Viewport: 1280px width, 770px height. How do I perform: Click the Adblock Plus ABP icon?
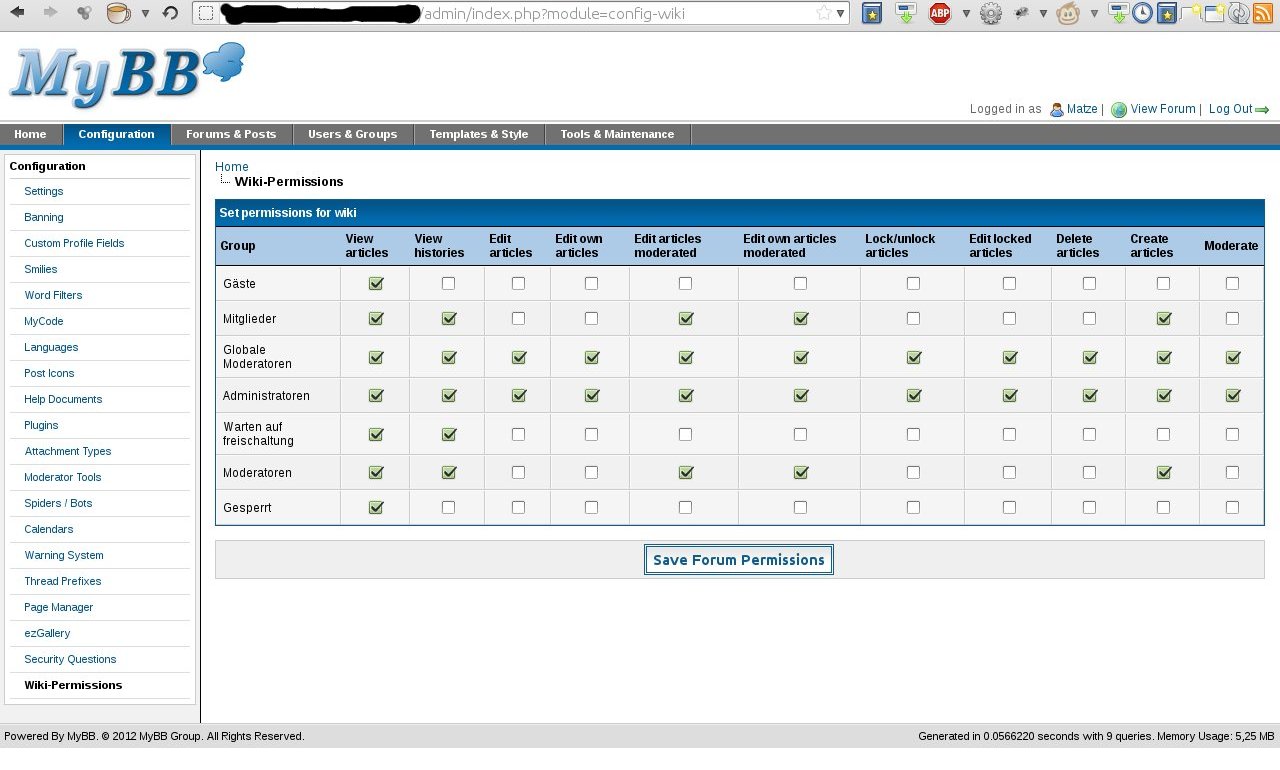coord(939,13)
